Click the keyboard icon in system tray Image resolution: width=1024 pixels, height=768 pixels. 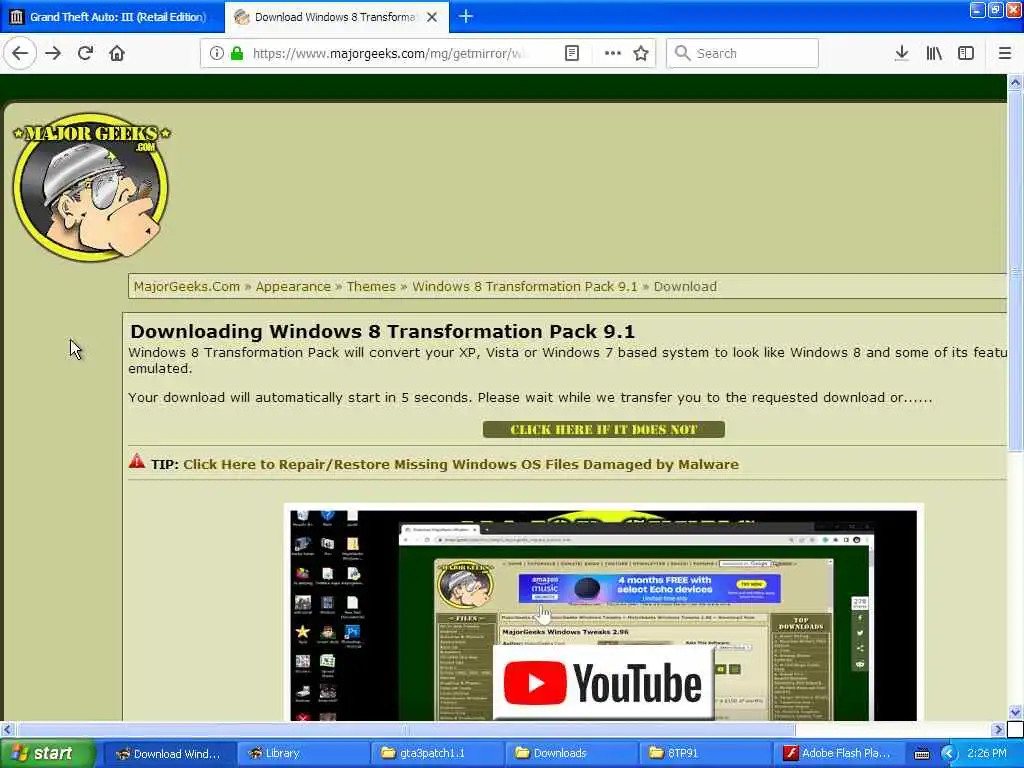(922, 754)
